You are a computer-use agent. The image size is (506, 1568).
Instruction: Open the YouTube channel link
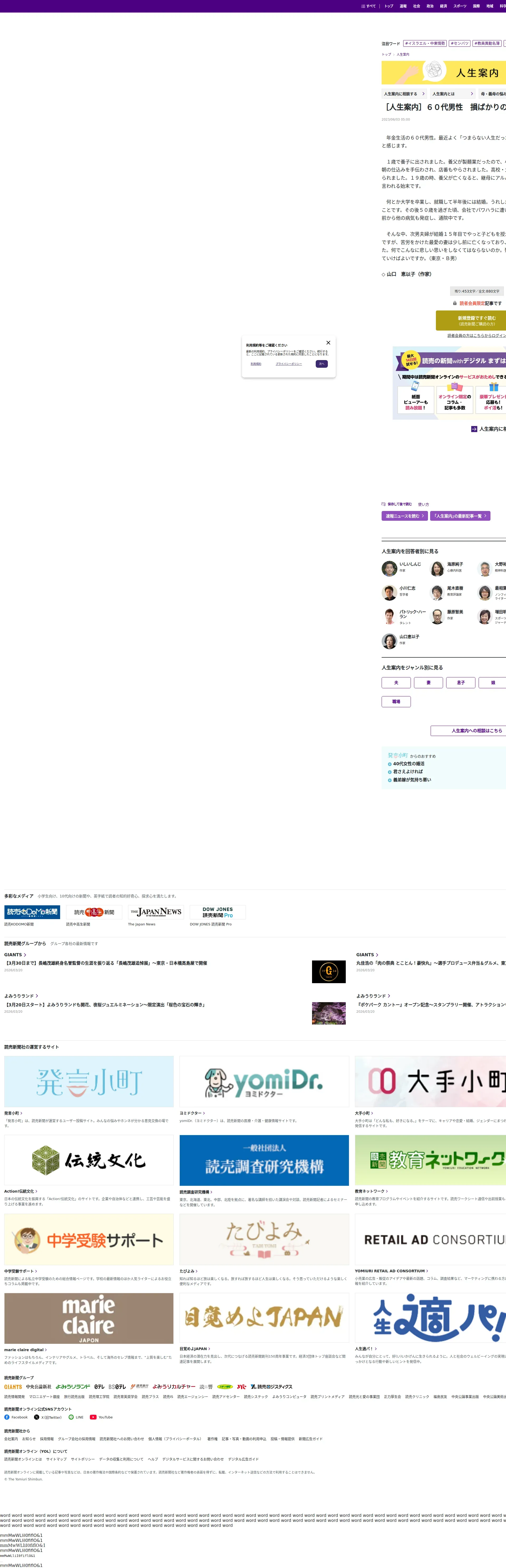click(x=101, y=1417)
